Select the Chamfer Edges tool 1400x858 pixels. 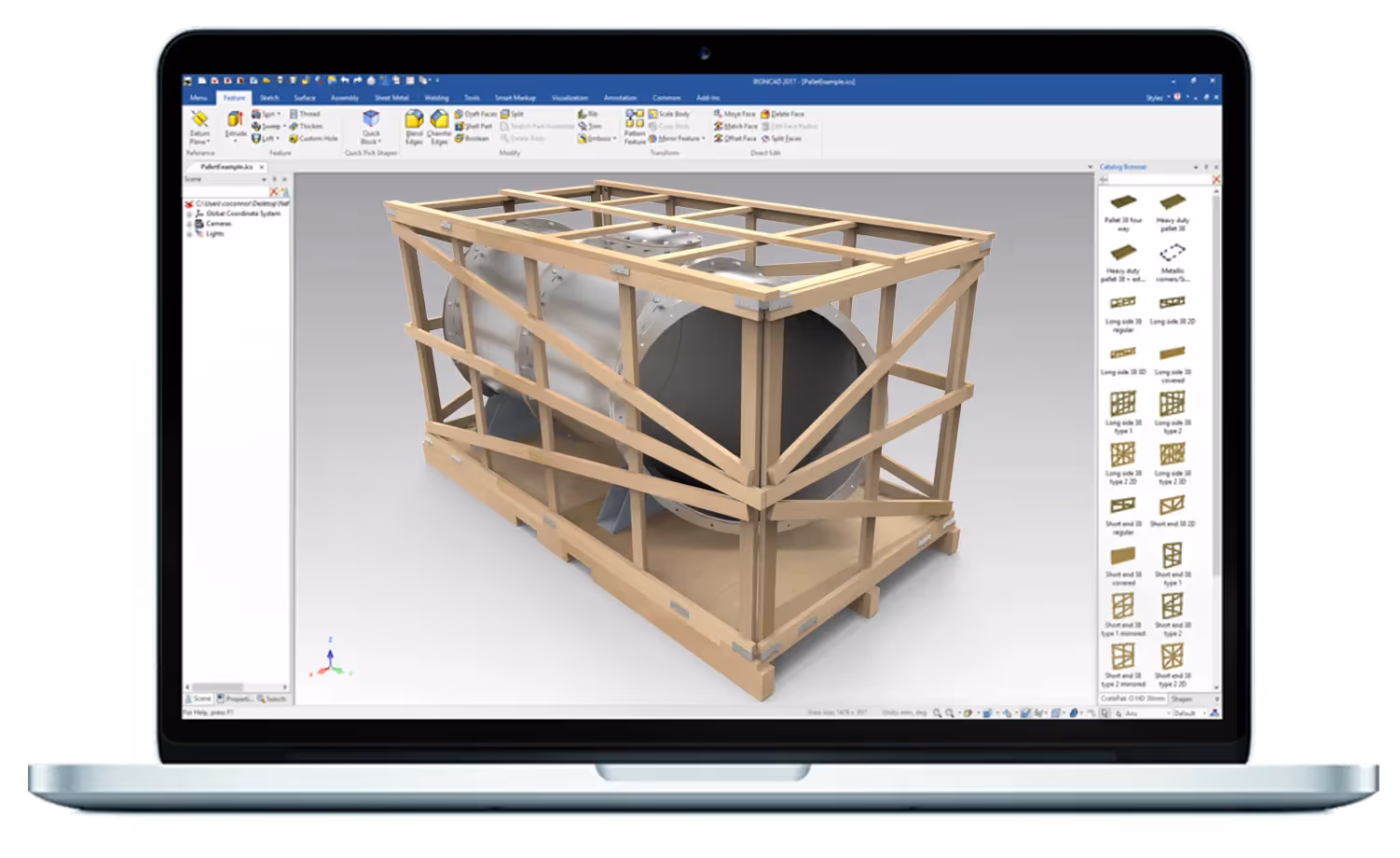[440, 128]
